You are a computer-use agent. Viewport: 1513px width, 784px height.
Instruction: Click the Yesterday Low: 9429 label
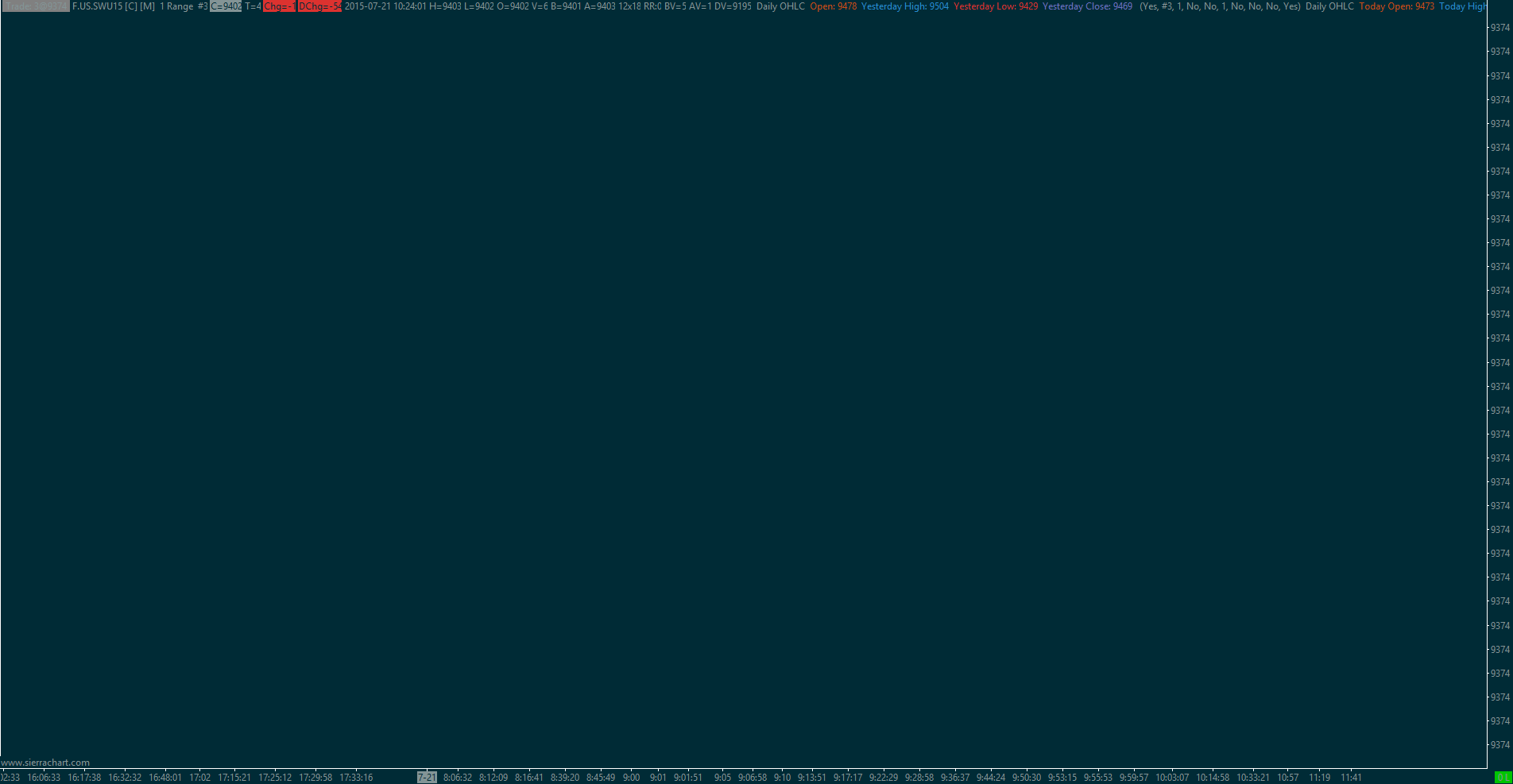point(996,6)
